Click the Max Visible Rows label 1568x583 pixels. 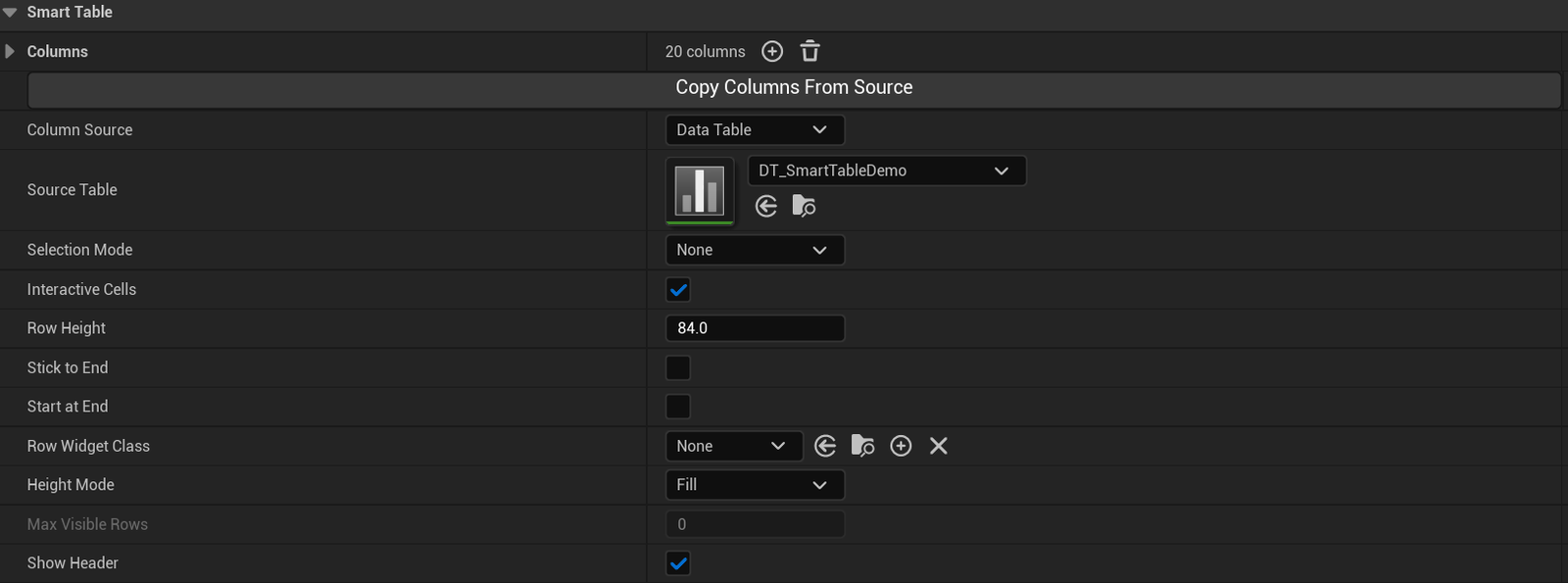(x=87, y=524)
